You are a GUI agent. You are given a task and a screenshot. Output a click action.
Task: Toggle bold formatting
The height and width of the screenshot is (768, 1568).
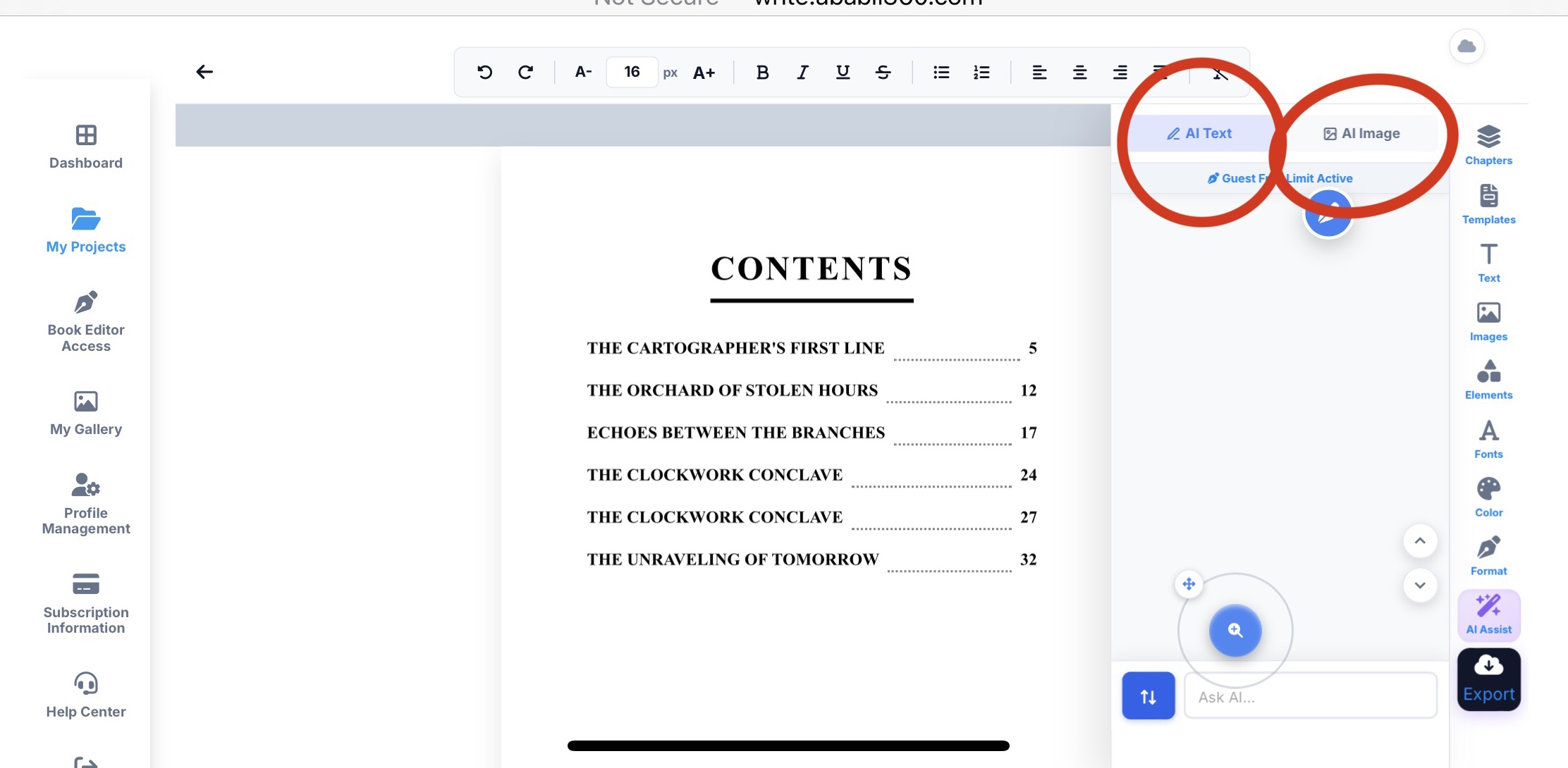[762, 72]
